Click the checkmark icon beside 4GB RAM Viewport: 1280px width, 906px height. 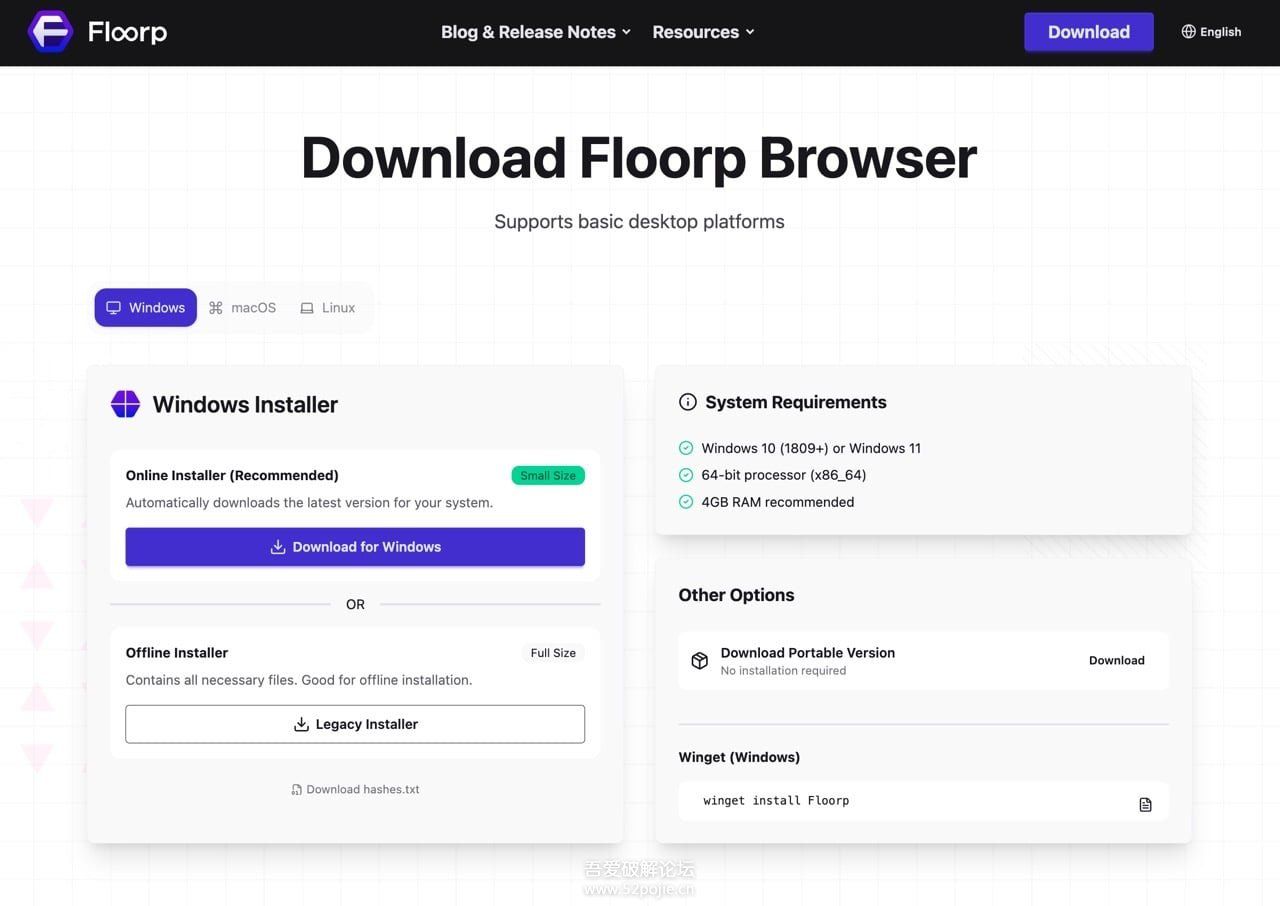point(686,502)
